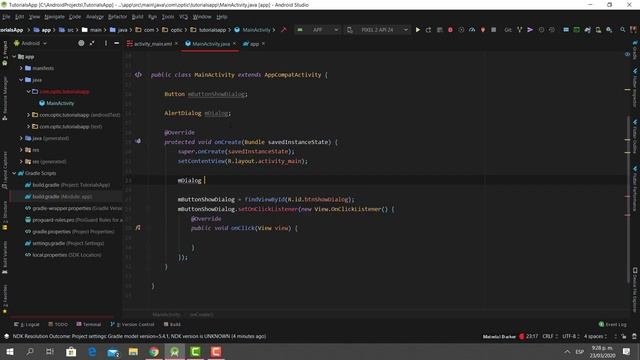Image resolution: width=640 pixels, height=360 pixels.
Task: Open the Version Control tool window
Action: pyautogui.click(x=132, y=324)
